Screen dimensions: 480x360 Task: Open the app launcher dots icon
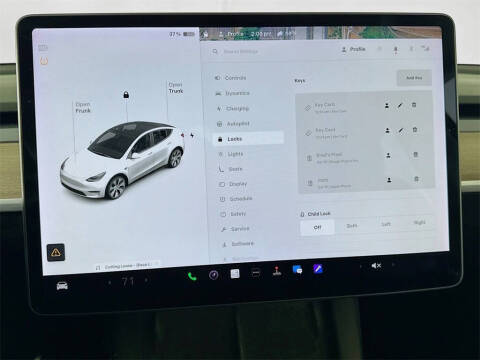pyautogui.click(x=256, y=273)
